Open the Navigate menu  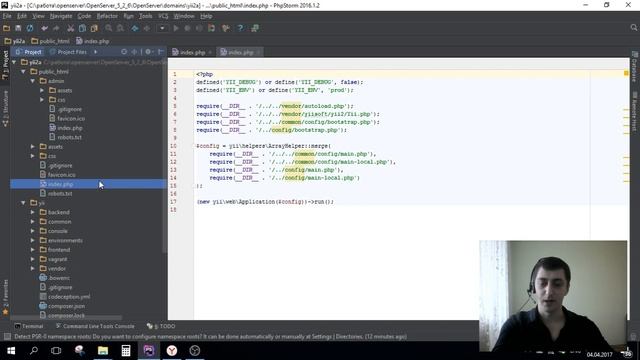[61, 16]
